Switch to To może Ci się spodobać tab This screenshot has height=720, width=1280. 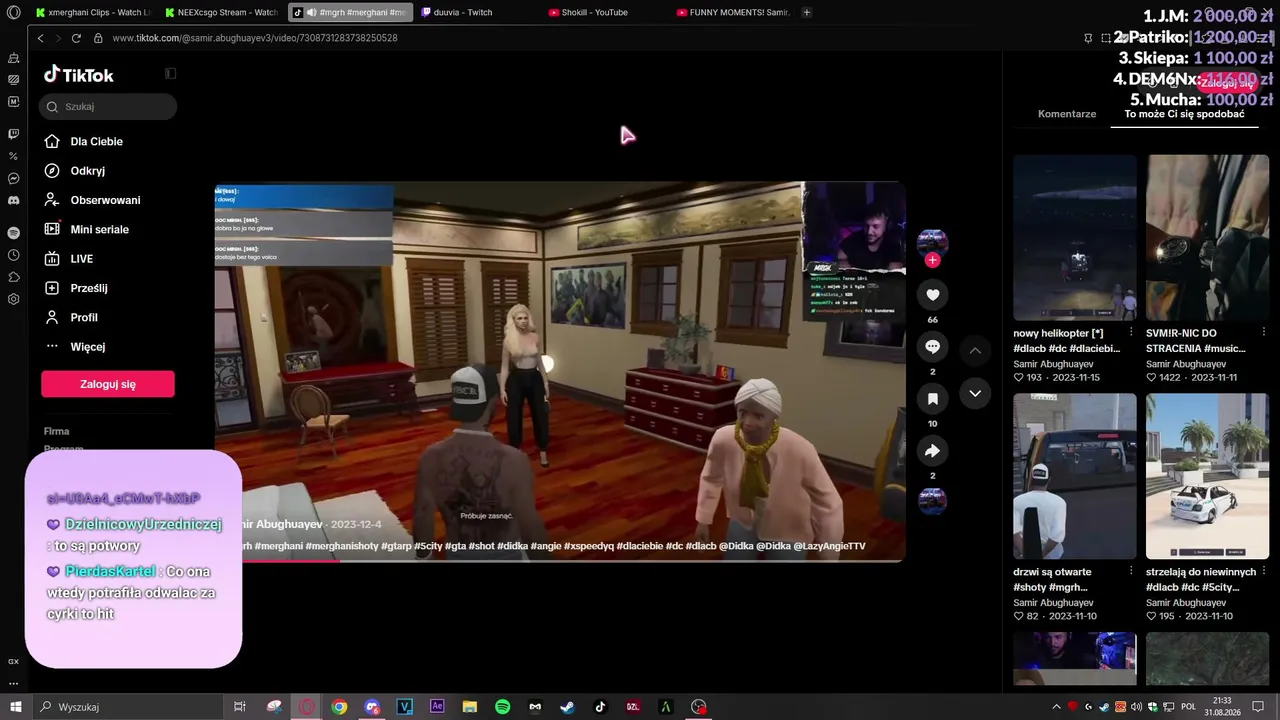tap(1184, 114)
